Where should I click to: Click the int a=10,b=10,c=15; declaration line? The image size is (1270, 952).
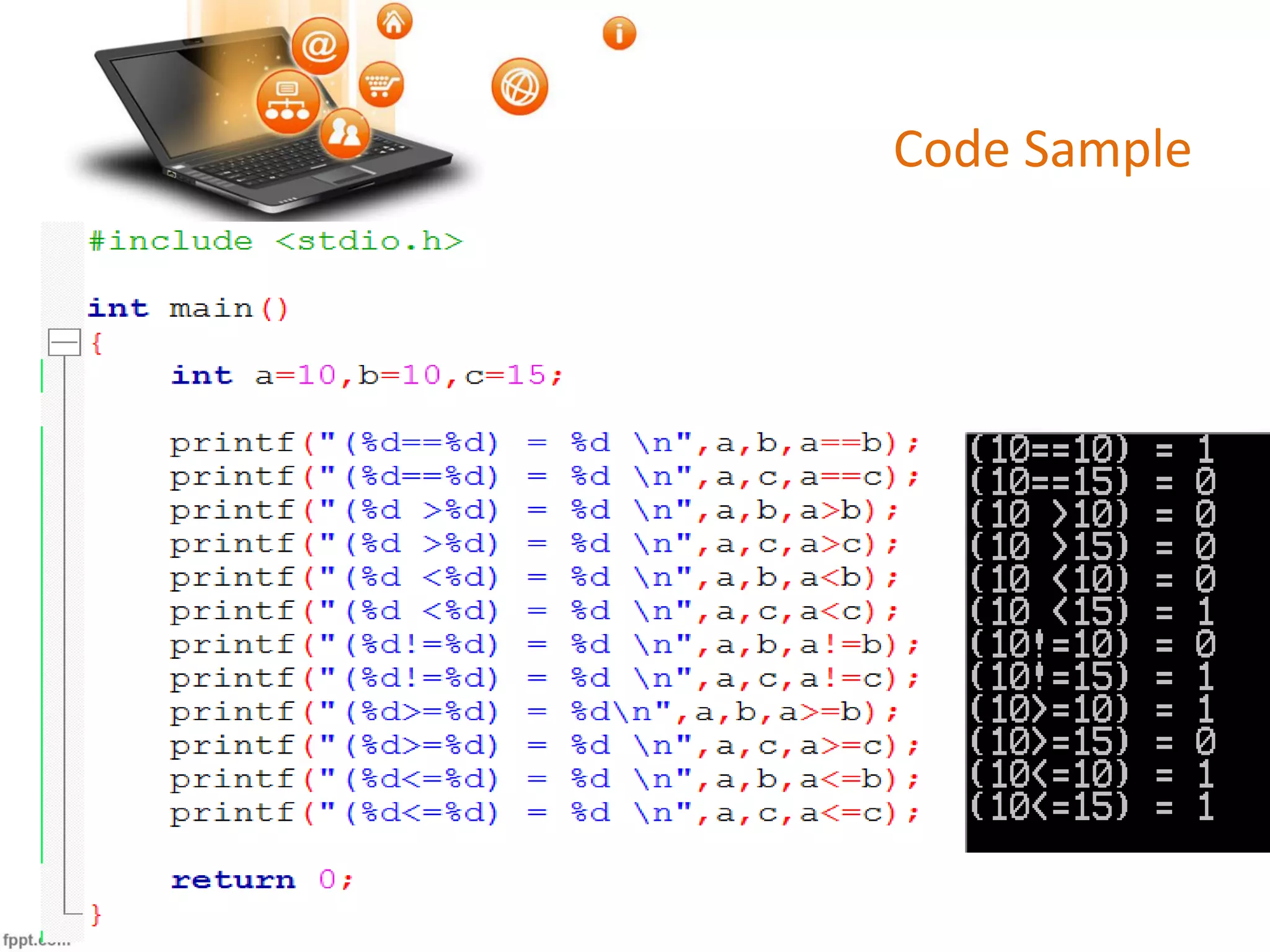pyautogui.click(x=367, y=376)
